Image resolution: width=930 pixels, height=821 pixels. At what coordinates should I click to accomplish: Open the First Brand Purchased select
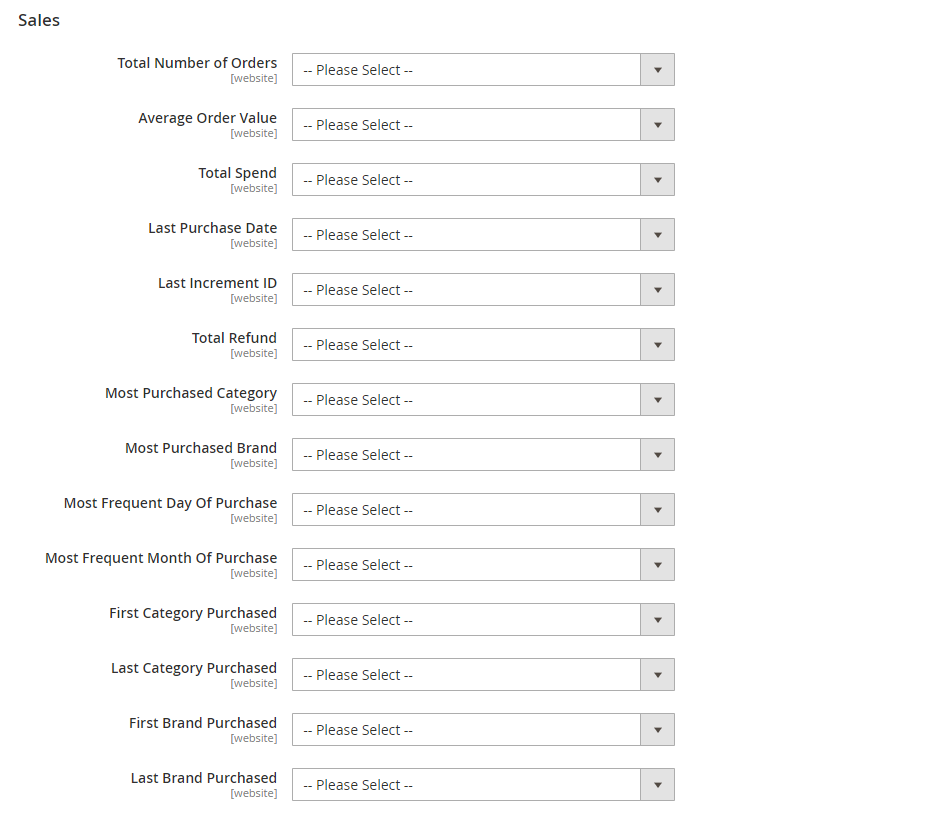483,730
